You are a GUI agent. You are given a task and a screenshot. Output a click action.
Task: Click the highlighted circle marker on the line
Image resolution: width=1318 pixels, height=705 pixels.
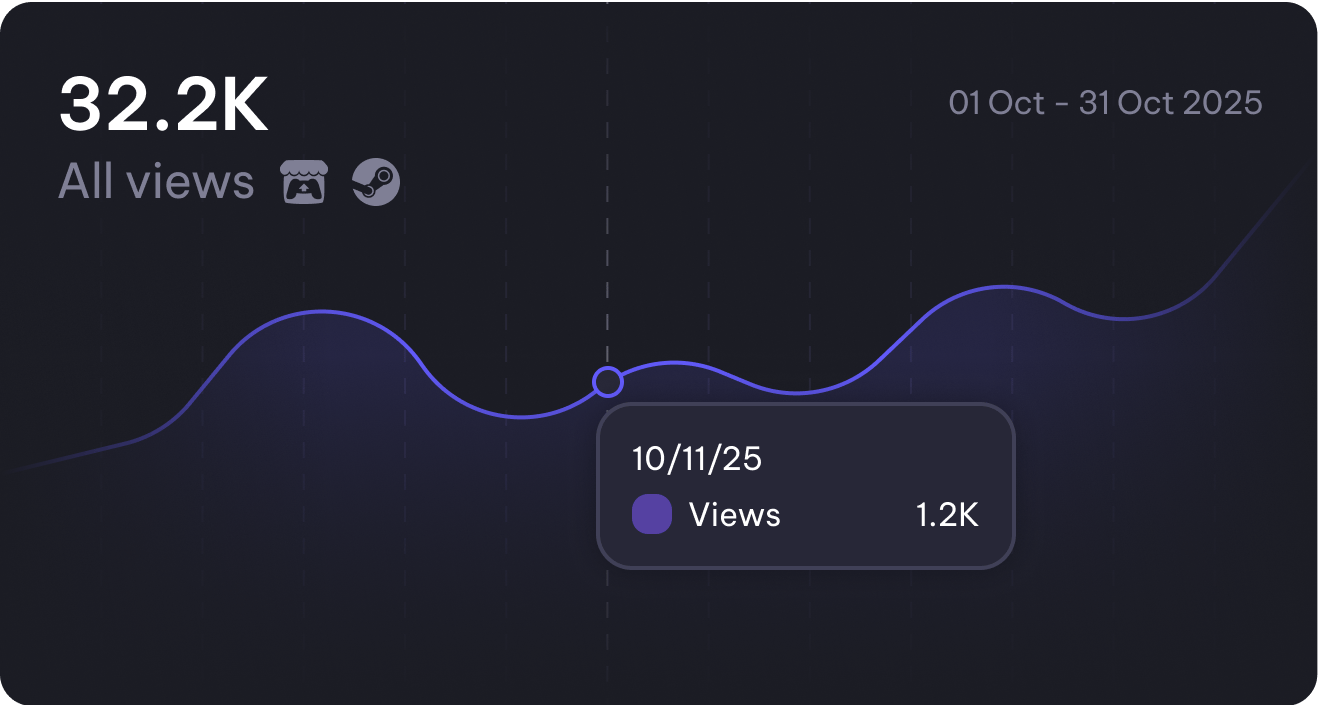click(x=607, y=381)
